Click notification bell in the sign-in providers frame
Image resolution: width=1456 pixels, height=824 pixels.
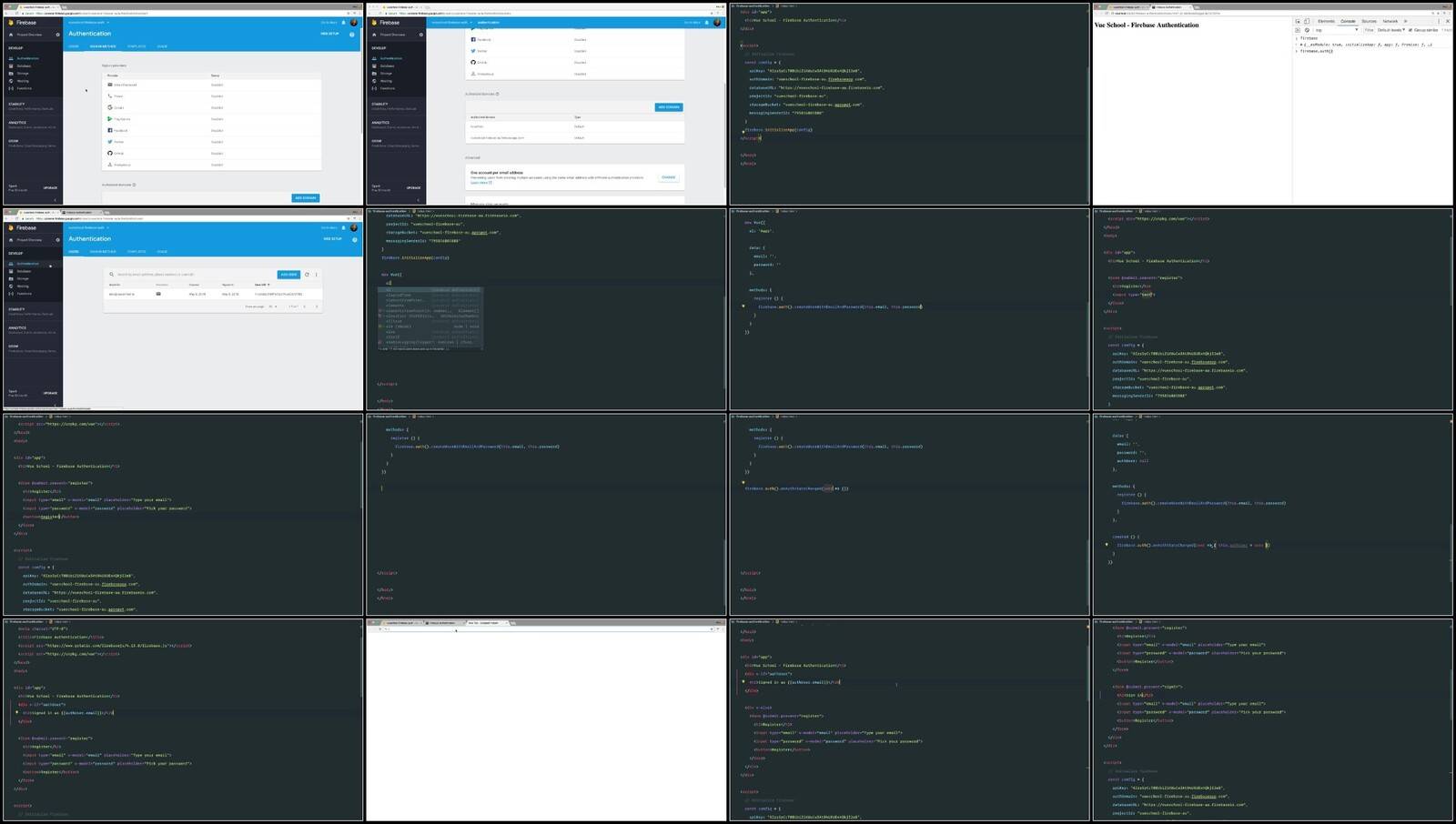[x=343, y=23]
